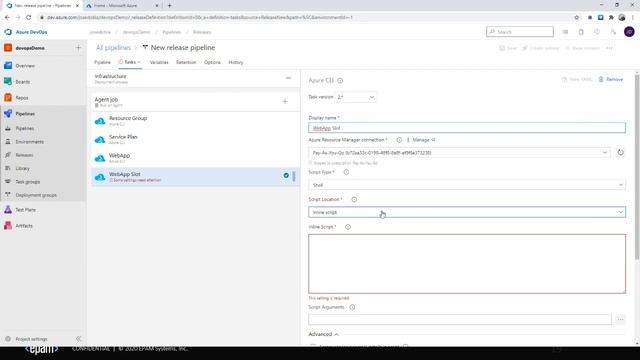Open the user settings icon in header

pyautogui.click(x=613, y=32)
